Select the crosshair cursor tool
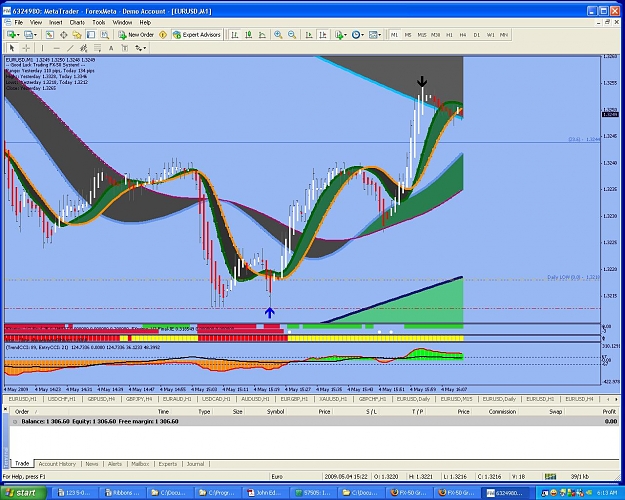This screenshot has height=500, width=625. (x=26, y=48)
